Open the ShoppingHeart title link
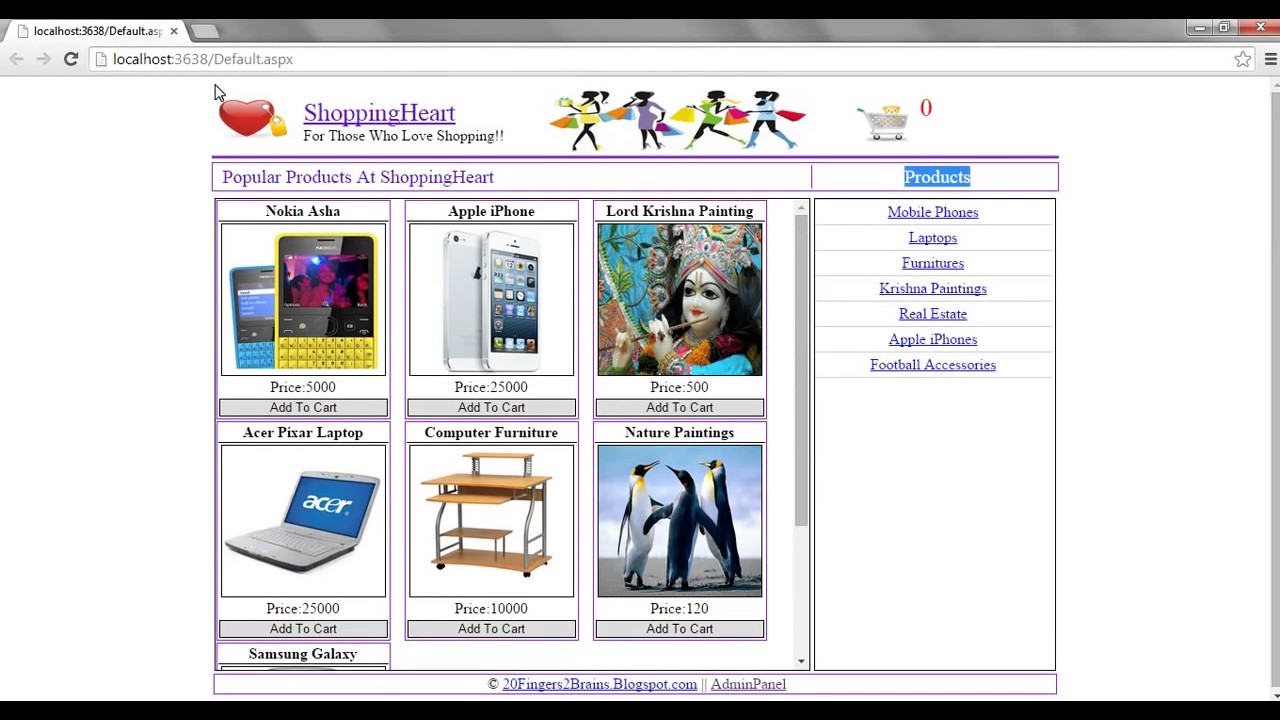The image size is (1280, 720). click(x=379, y=113)
